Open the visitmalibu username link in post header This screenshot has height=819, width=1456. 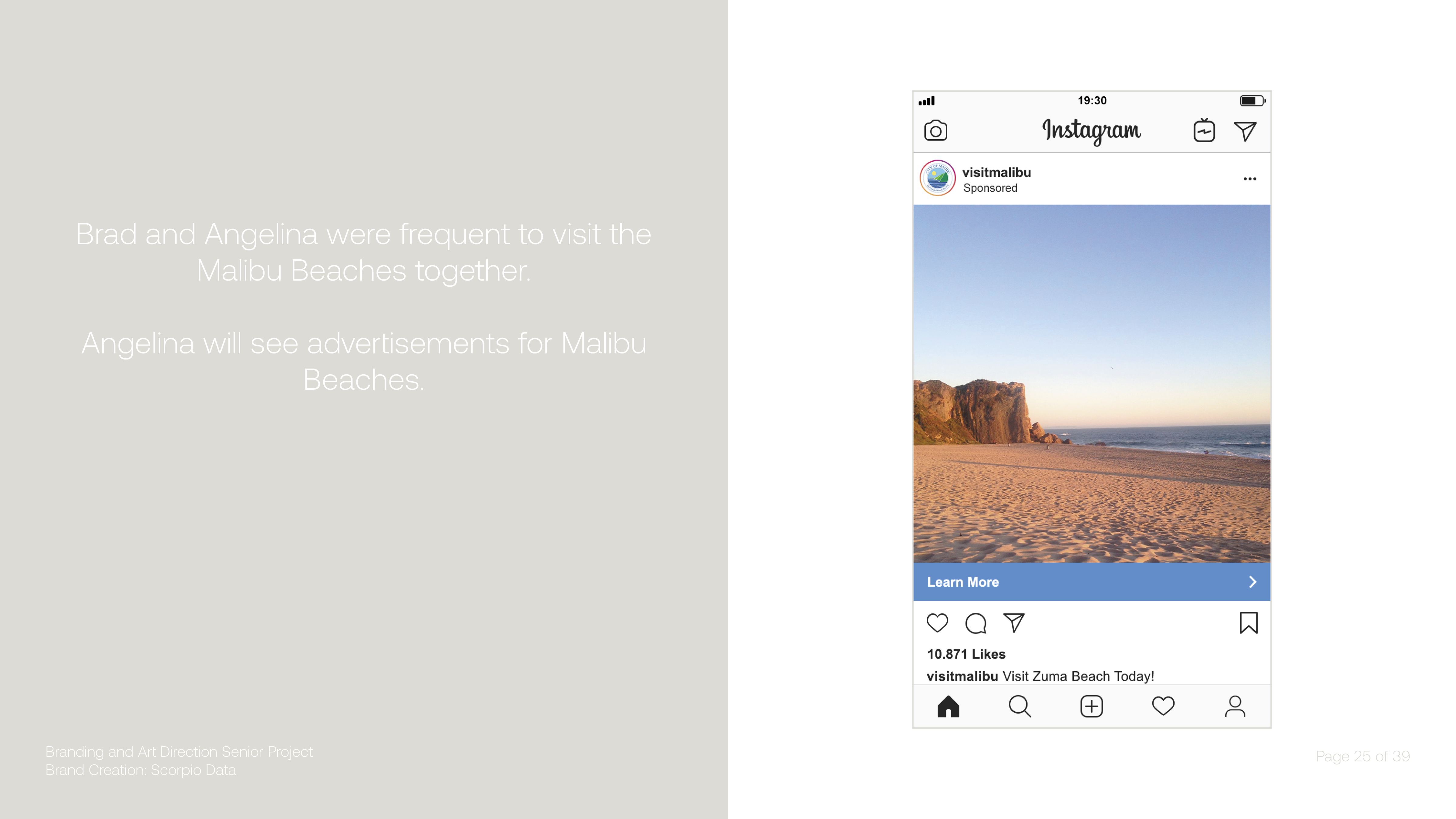(x=996, y=172)
